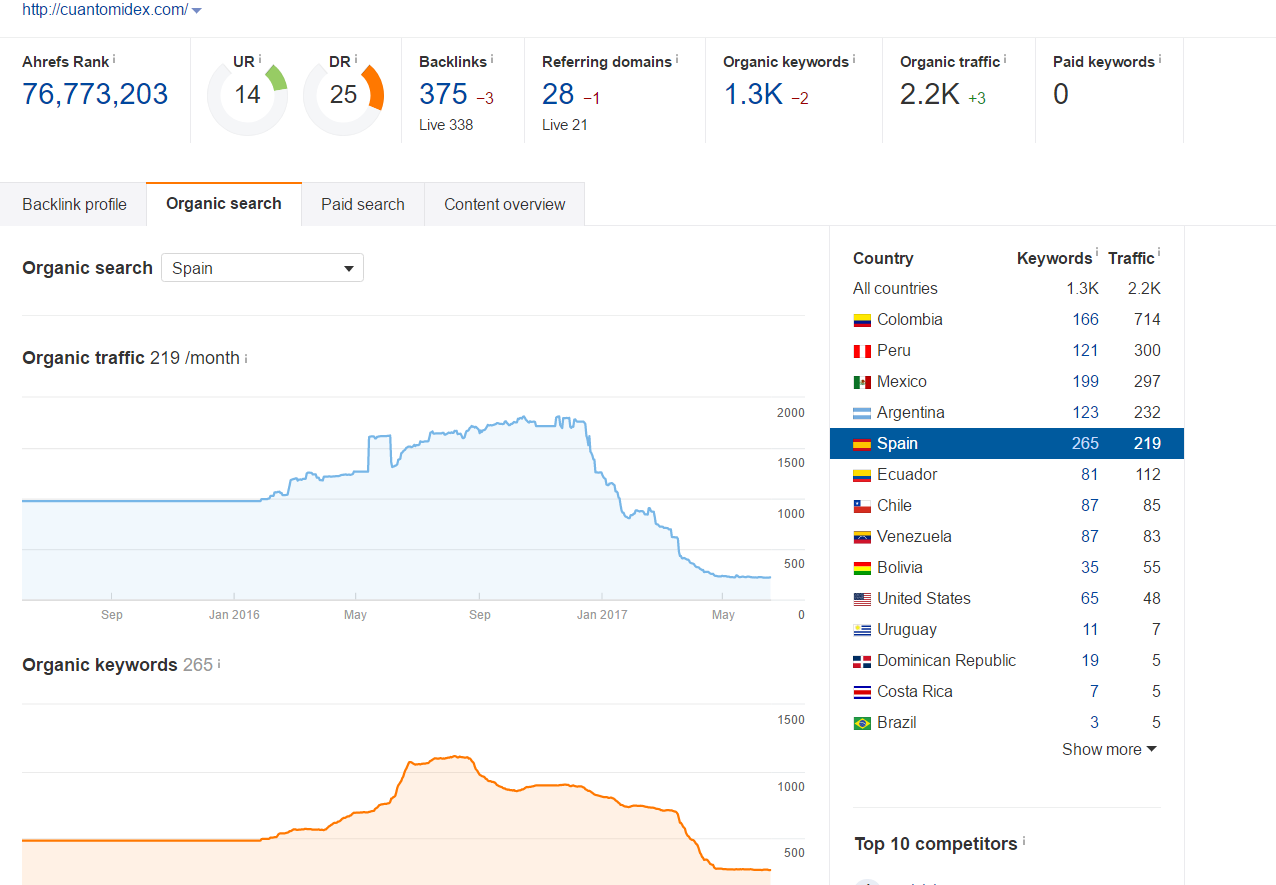Click the Mexico flag icon
Image resolution: width=1276 pixels, height=885 pixels.
point(862,382)
